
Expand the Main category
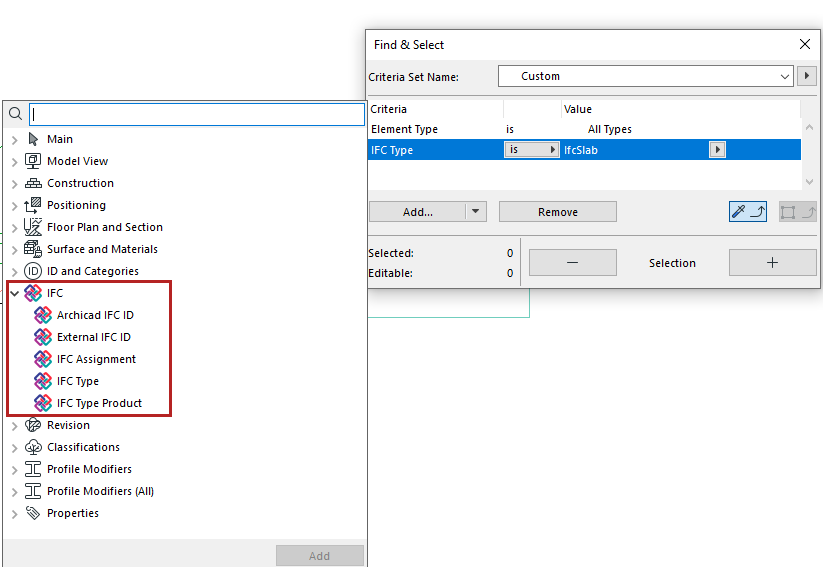[x=15, y=140]
